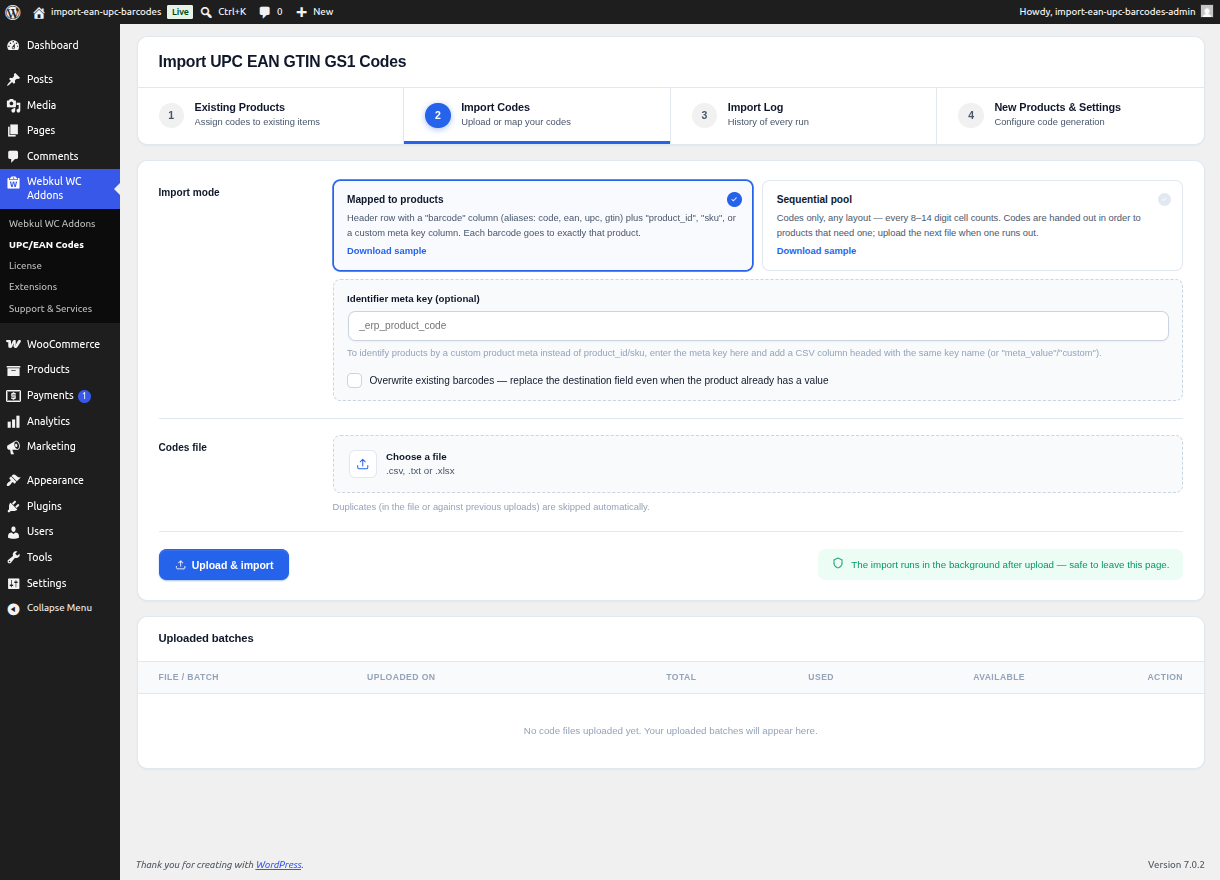
Task: Click the Plugins plug icon
Action: click(13, 506)
